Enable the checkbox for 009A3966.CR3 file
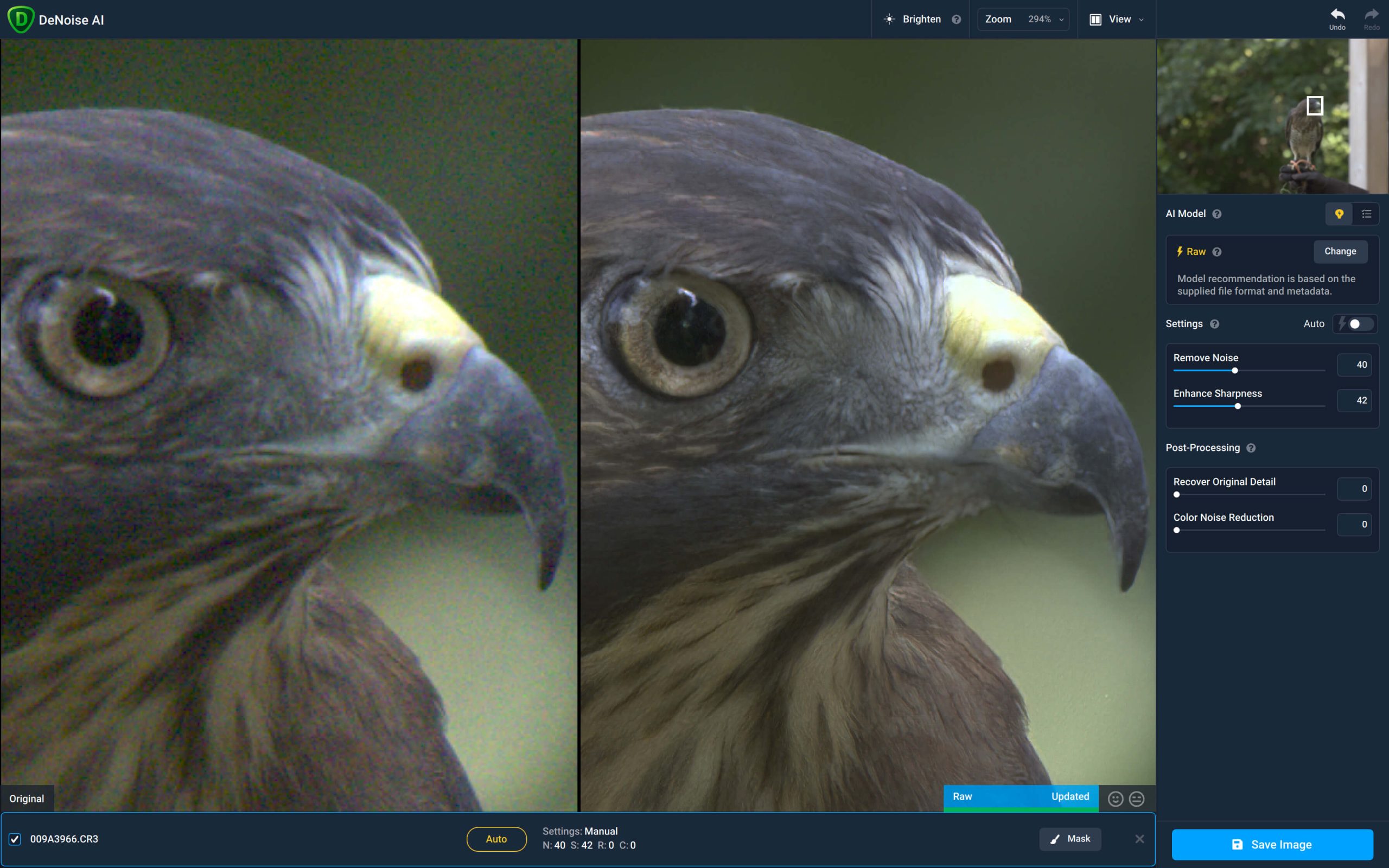Screen dimensions: 1389x868 pyautogui.click(x=14, y=838)
